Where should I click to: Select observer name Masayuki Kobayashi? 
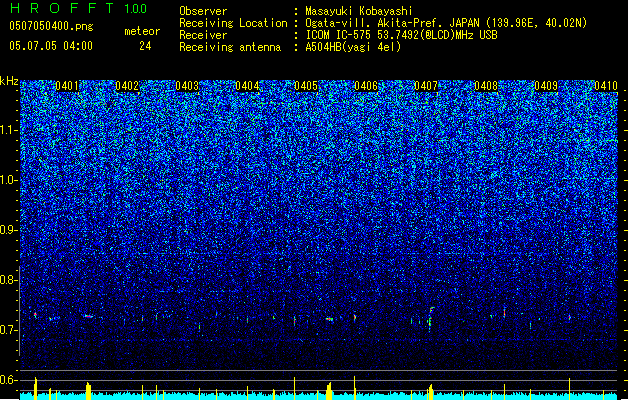[x=359, y=11]
